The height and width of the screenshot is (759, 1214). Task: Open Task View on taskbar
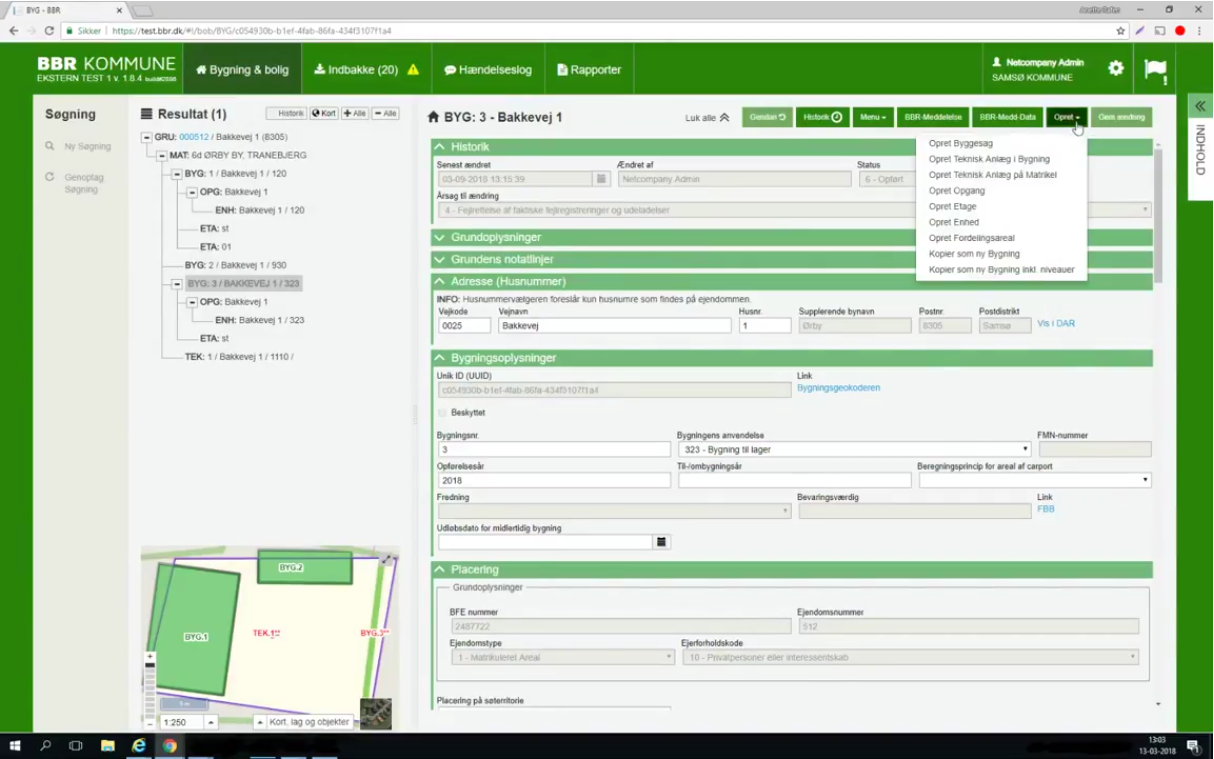click(76, 746)
